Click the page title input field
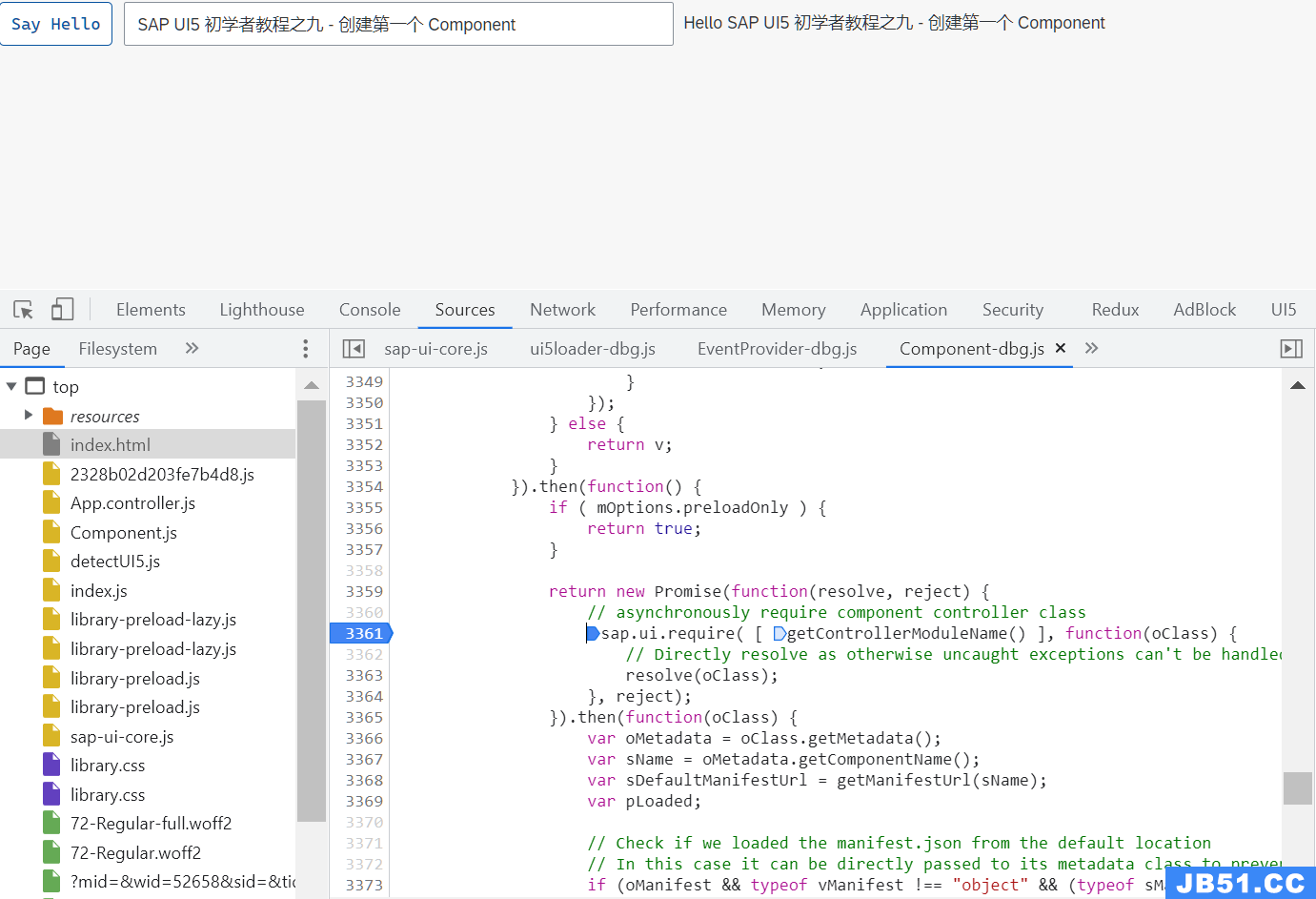The height and width of the screenshot is (899, 1316). click(397, 24)
